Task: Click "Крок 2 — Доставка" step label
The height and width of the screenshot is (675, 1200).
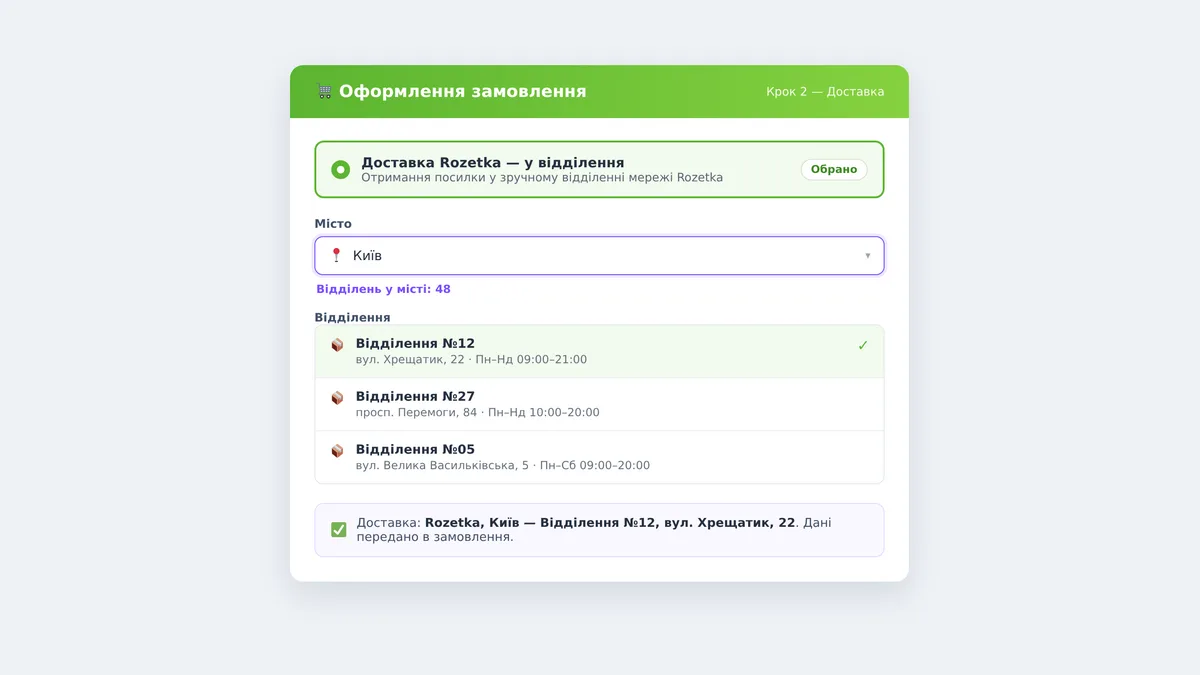Action: coord(825,92)
